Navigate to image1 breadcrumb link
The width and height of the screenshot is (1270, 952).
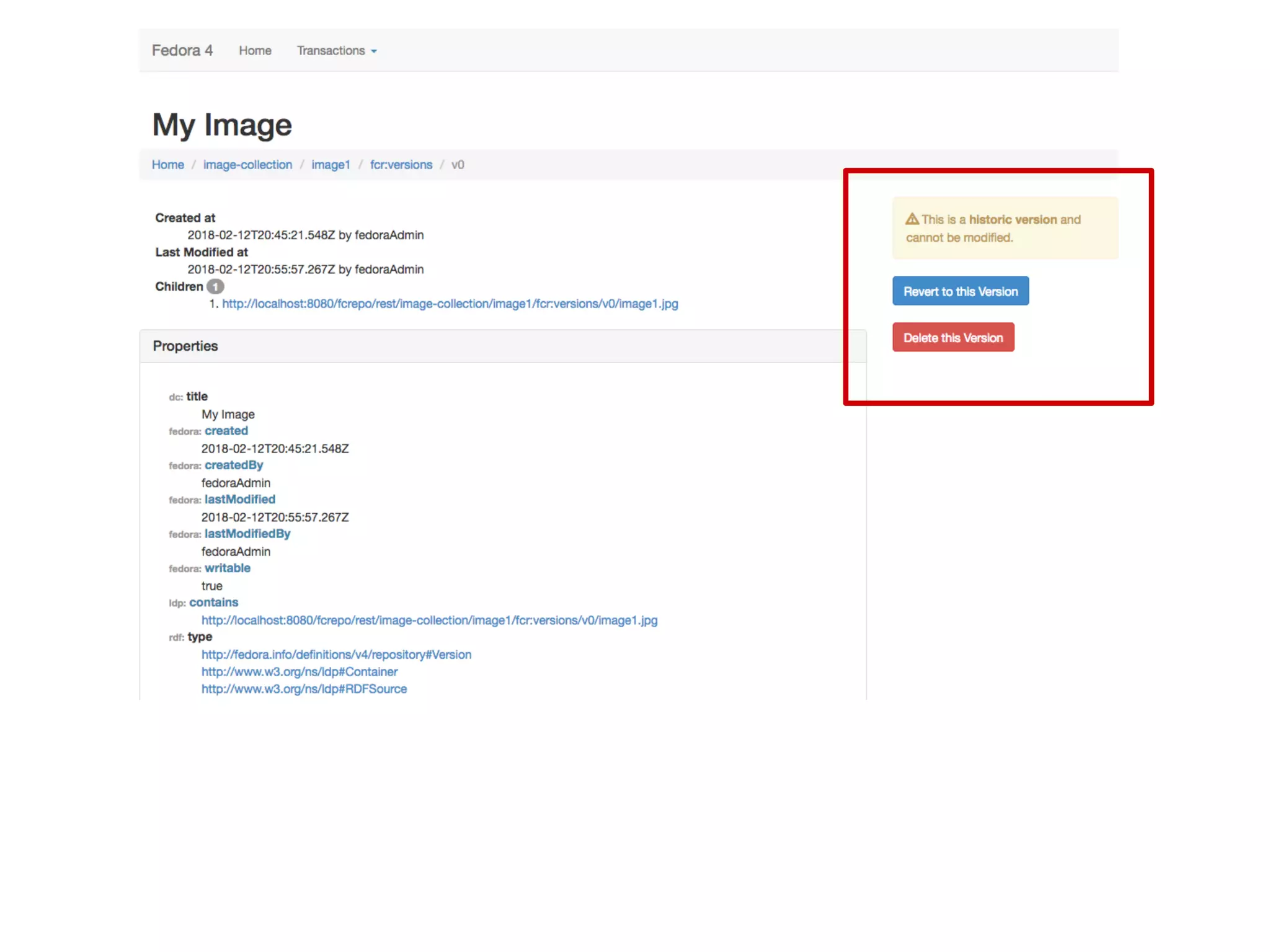[331, 165]
